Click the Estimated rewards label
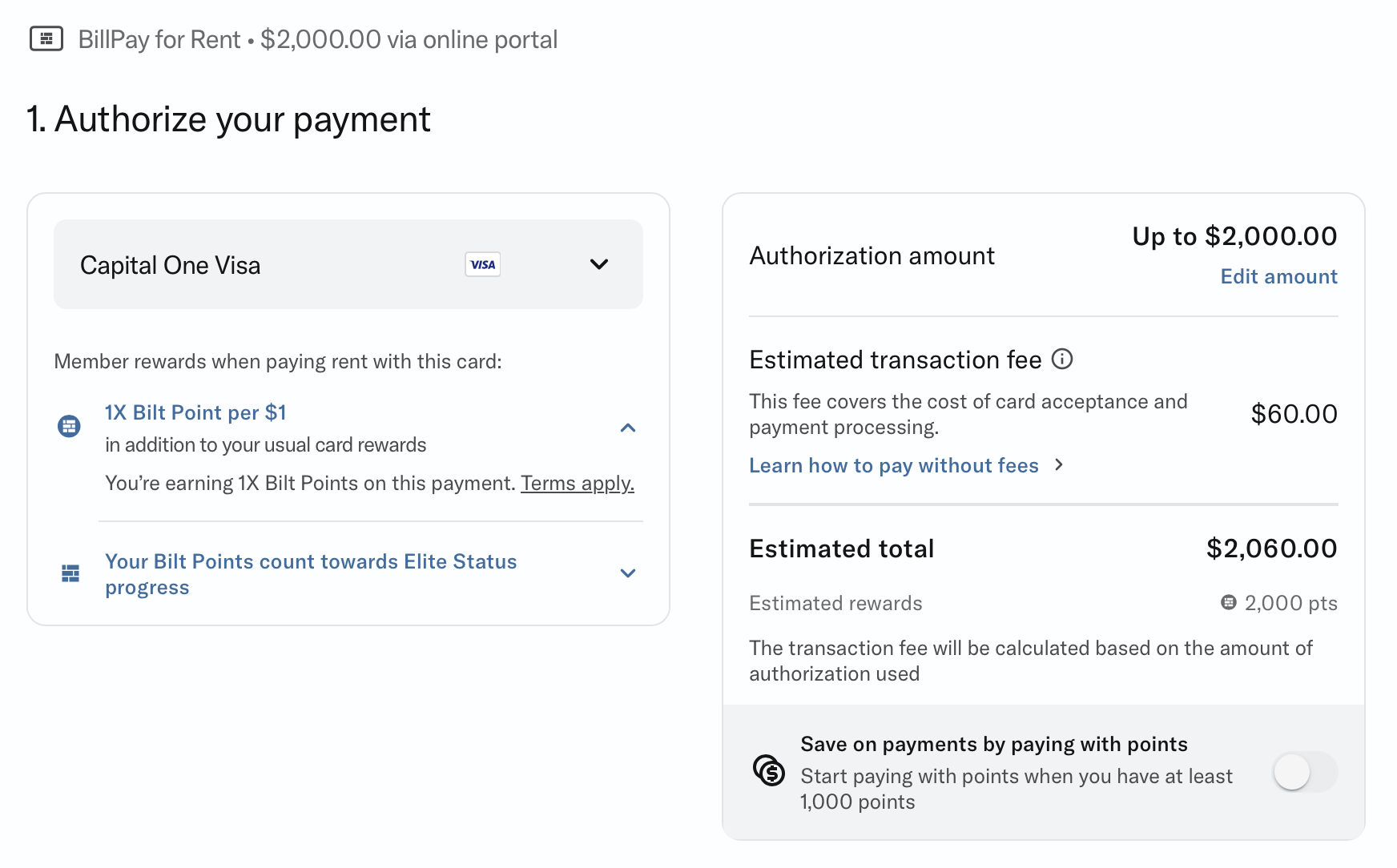Screen dimensions: 1397x868 (x=835, y=603)
